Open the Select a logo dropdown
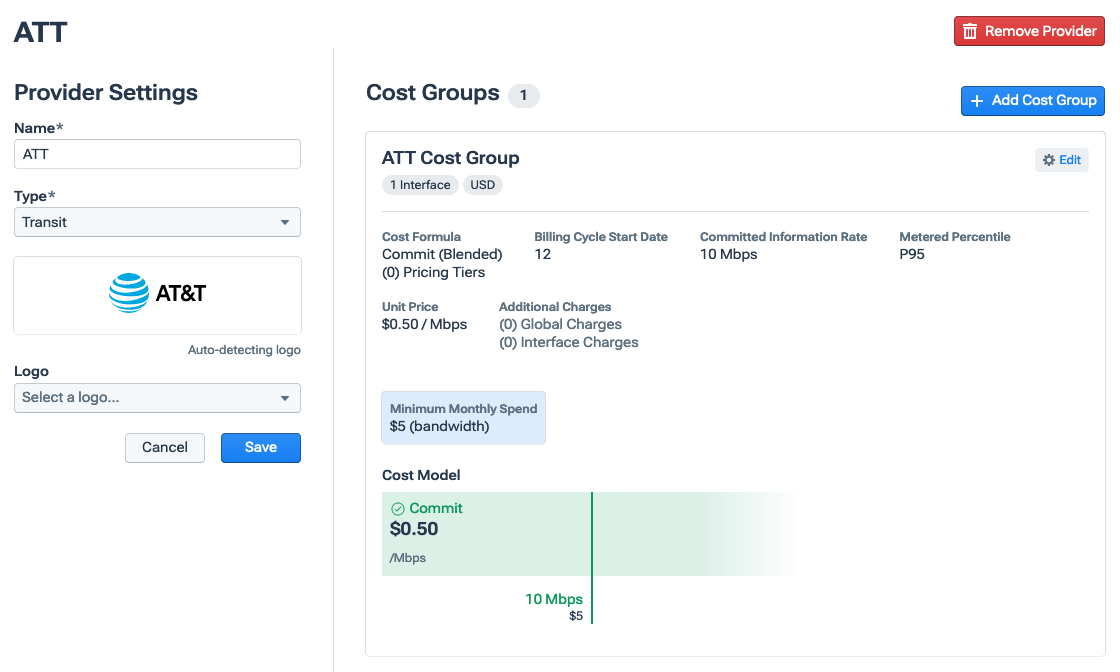This screenshot has width=1120, height=672. click(x=157, y=397)
